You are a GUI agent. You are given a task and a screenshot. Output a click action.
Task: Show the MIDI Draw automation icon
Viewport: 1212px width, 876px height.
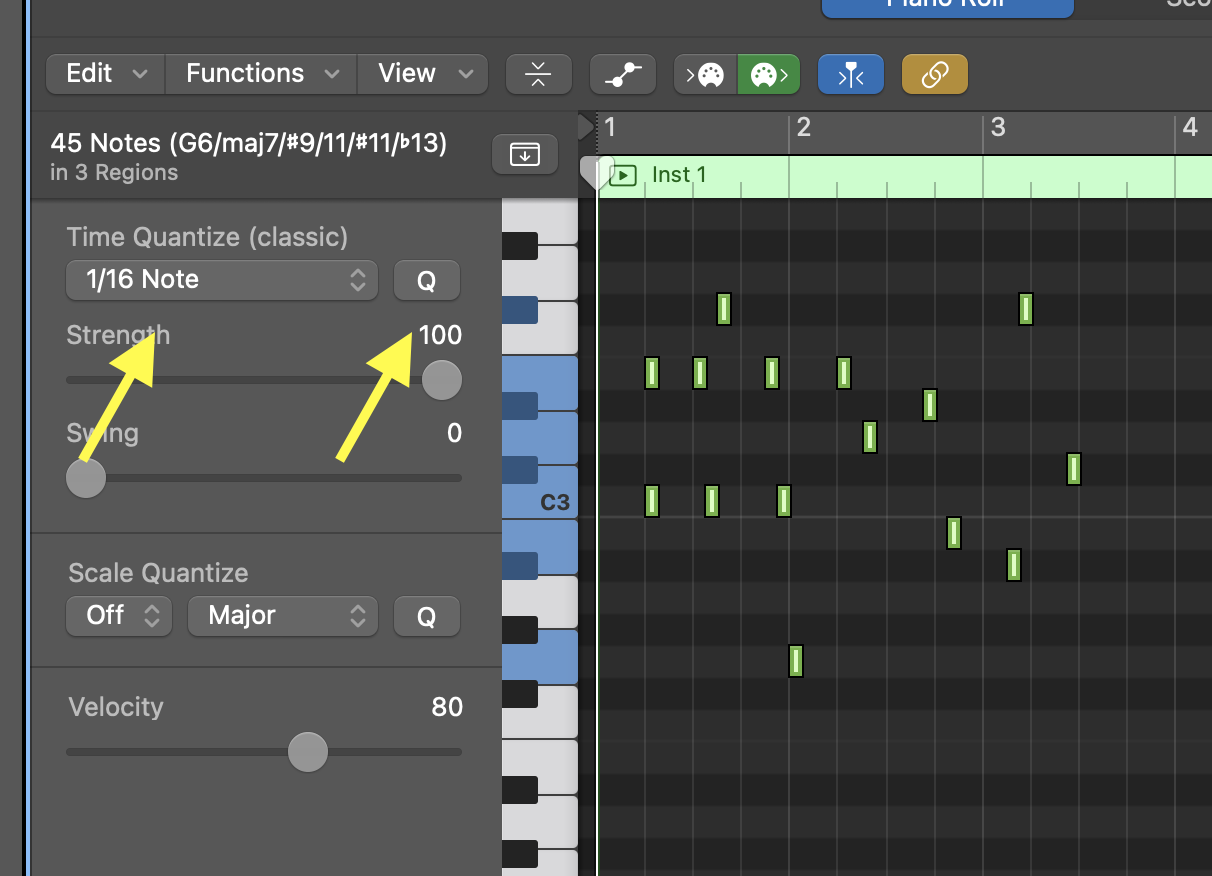tap(622, 74)
